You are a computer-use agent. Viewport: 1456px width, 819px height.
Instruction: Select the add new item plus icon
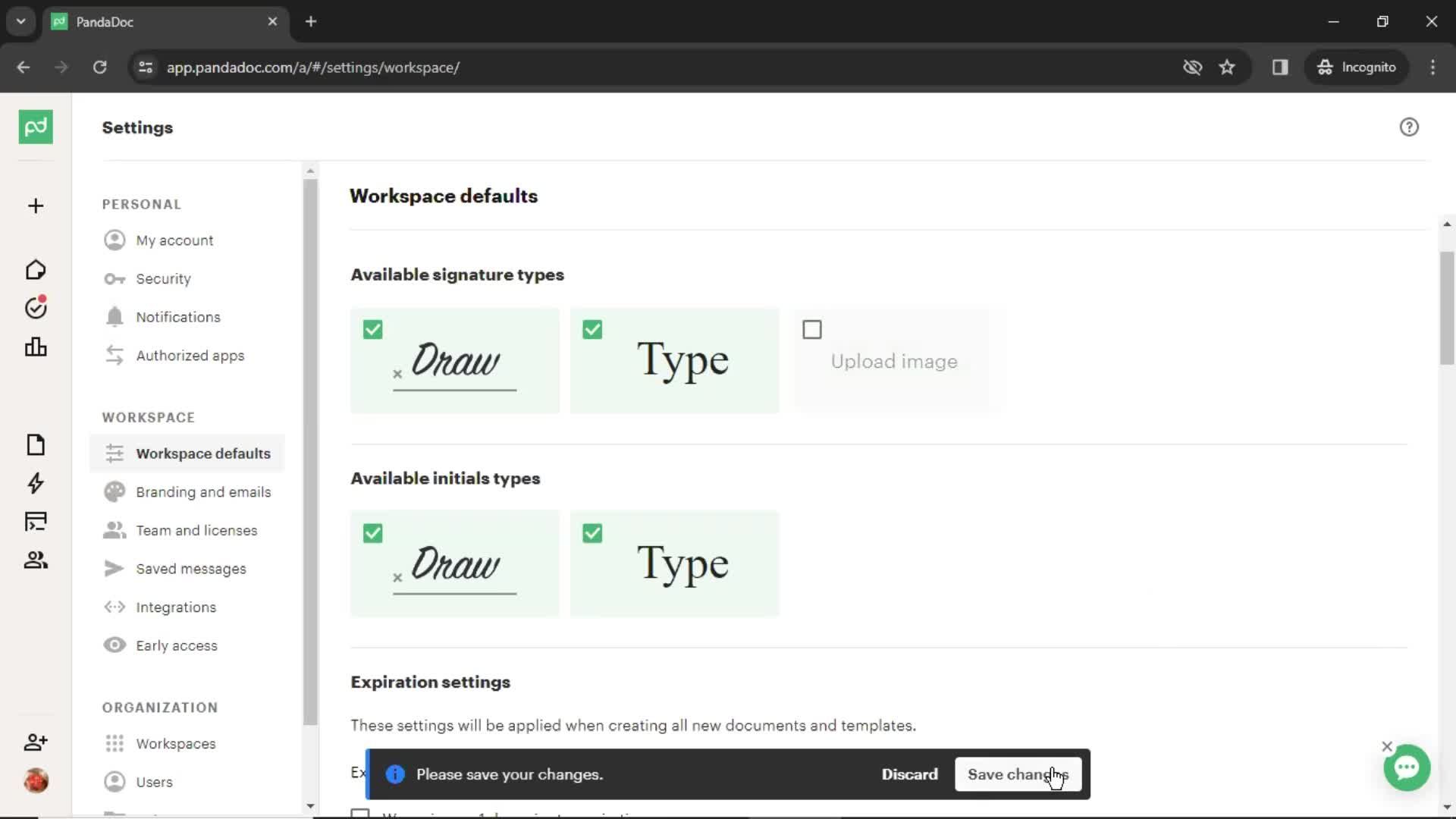[35, 205]
